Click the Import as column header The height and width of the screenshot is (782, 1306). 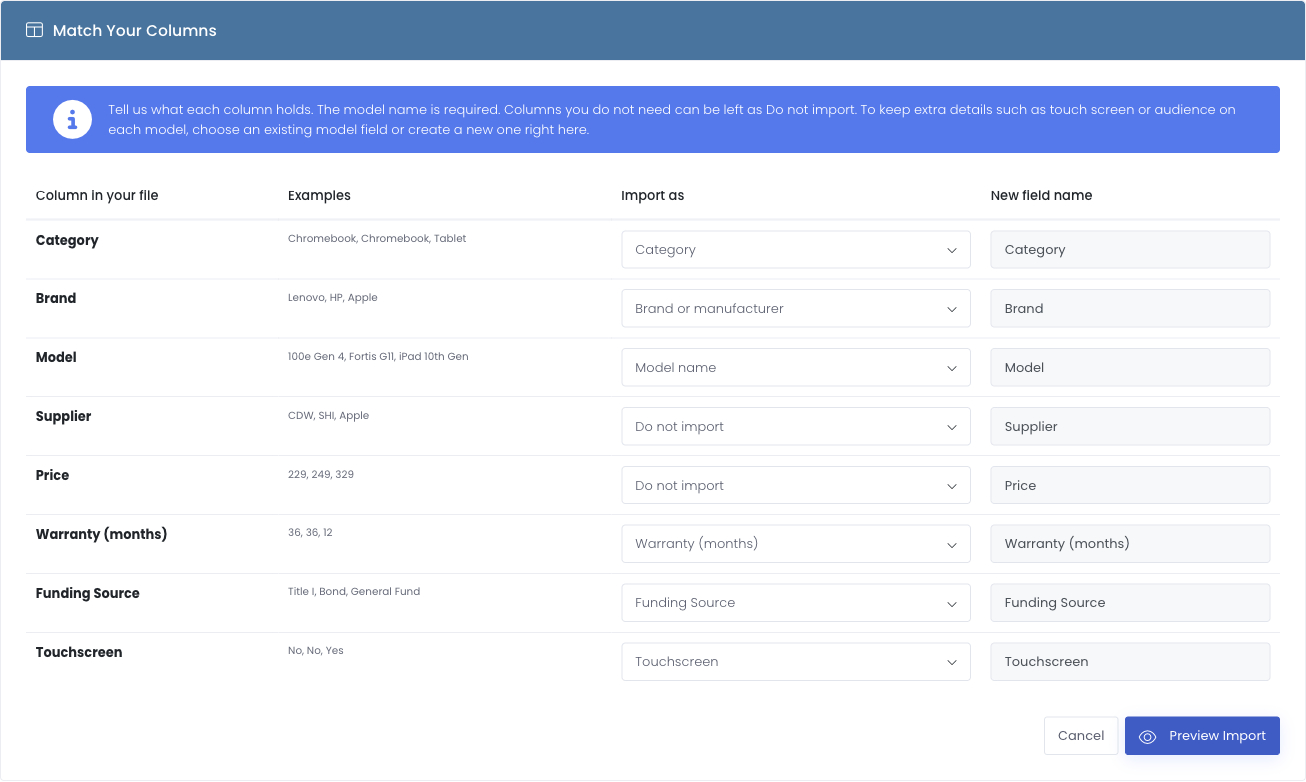tap(653, 196)
